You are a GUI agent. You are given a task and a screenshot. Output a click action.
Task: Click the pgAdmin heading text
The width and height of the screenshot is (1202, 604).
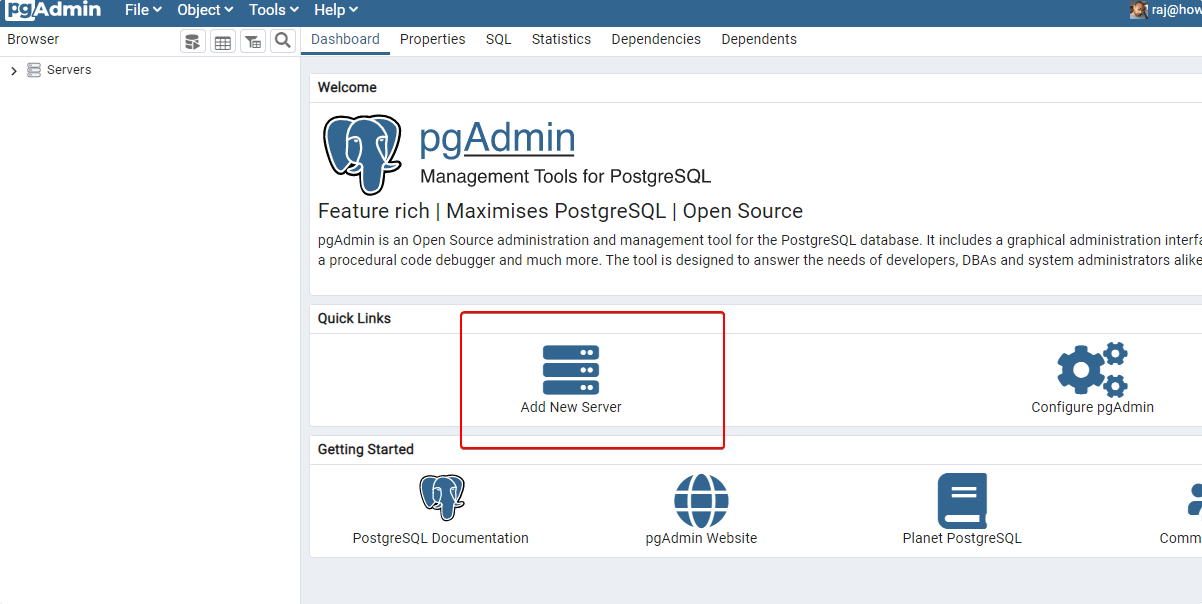coord(497,138)
